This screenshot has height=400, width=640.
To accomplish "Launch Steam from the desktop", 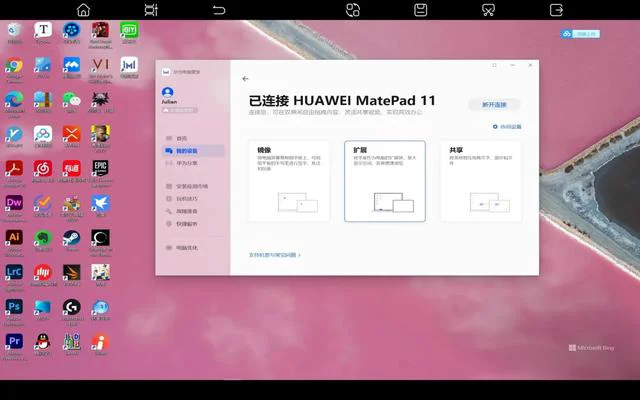I will coord(71,241).
